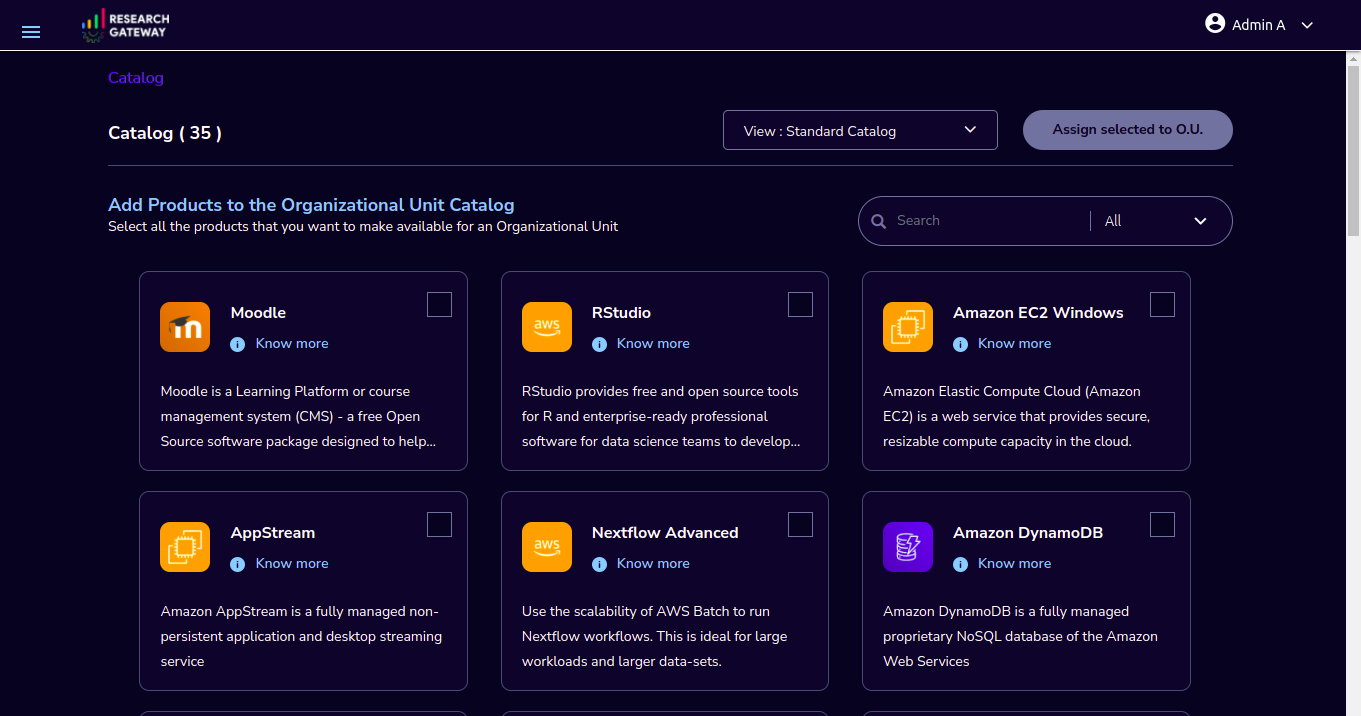This screenshot has width=1361, height=716.
Task: Check the Amazon DynamoDB checkbox
Action: 1162,524
